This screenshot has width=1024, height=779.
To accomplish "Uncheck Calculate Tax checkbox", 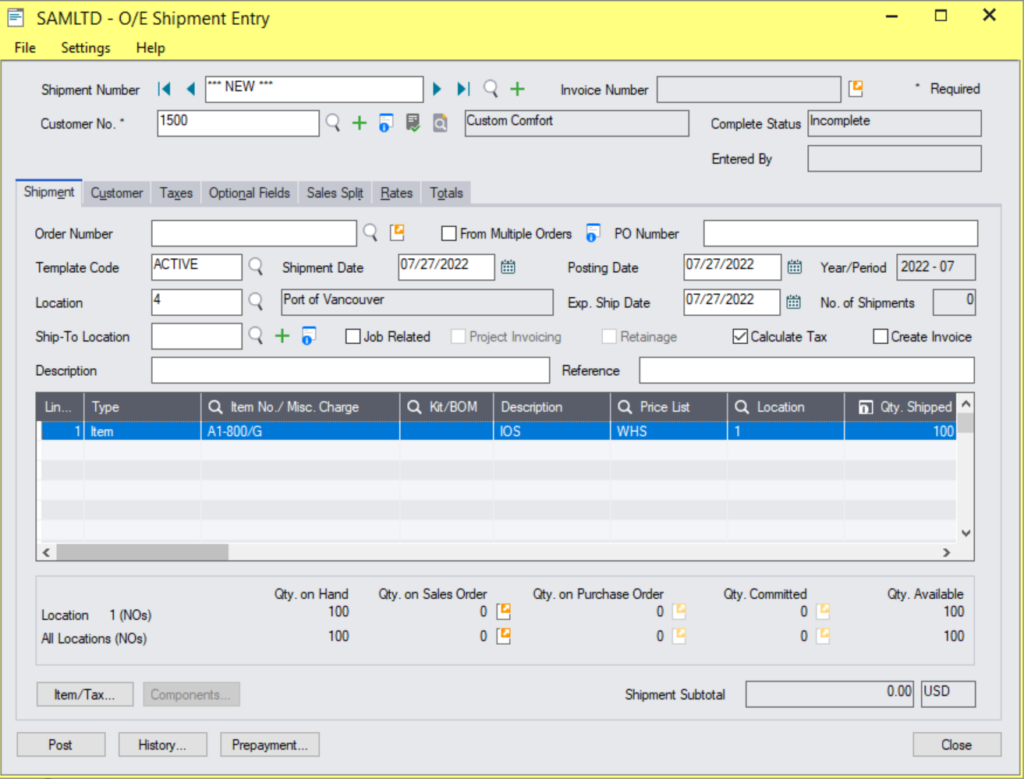I will pos(740,336).
